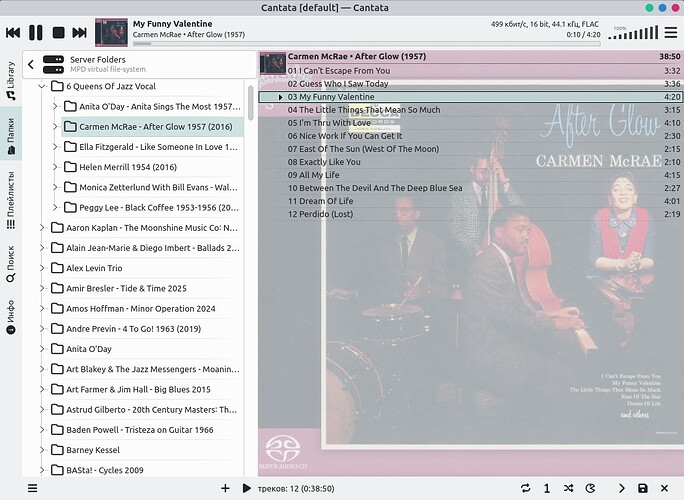Select track 08 Exactly Like You

(x=470, y=162)
